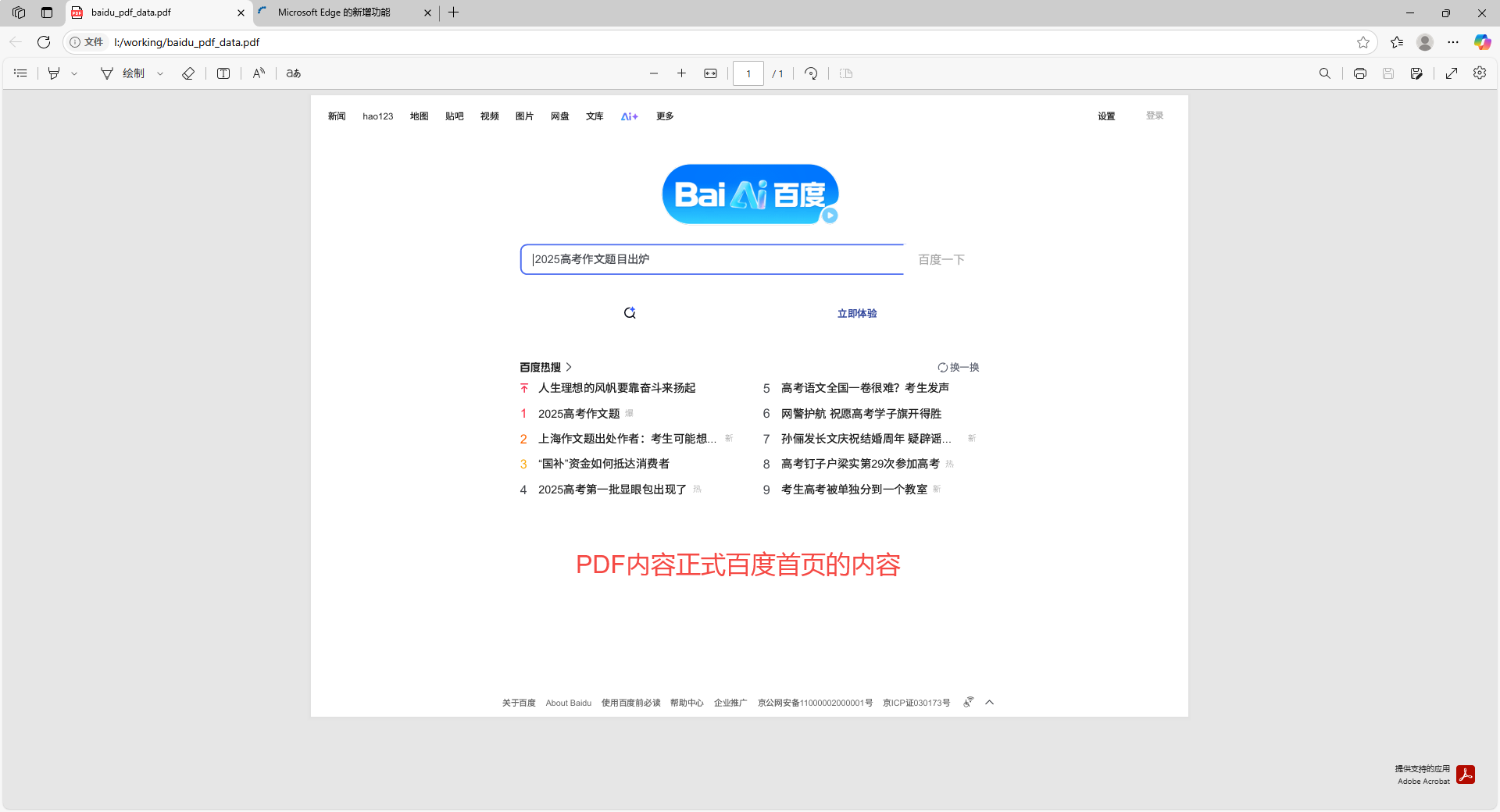Enter full screen PDF view
The height and width of the screenshot is (812, 1500).
coord(1452,73)
